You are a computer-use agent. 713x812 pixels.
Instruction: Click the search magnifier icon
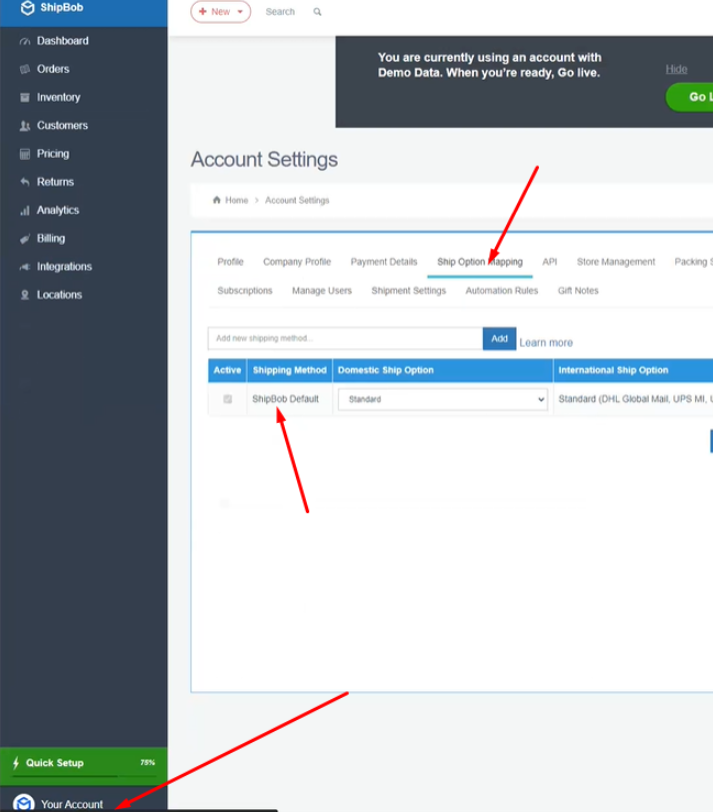tap(317, 12)
